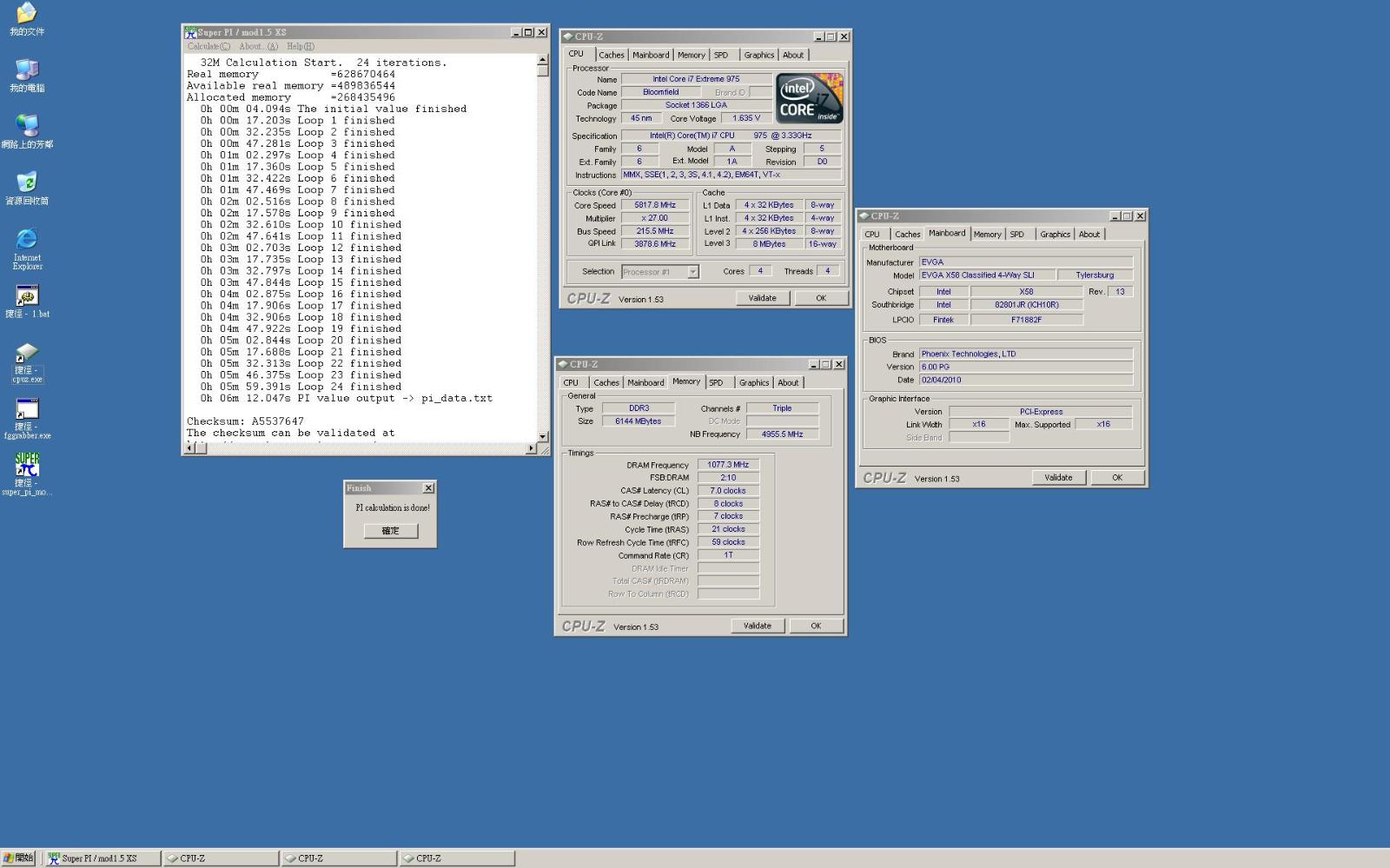Click the Super PI title bar icon
The width and height of the screenshot is (1390, 868).
pos(190,32)
